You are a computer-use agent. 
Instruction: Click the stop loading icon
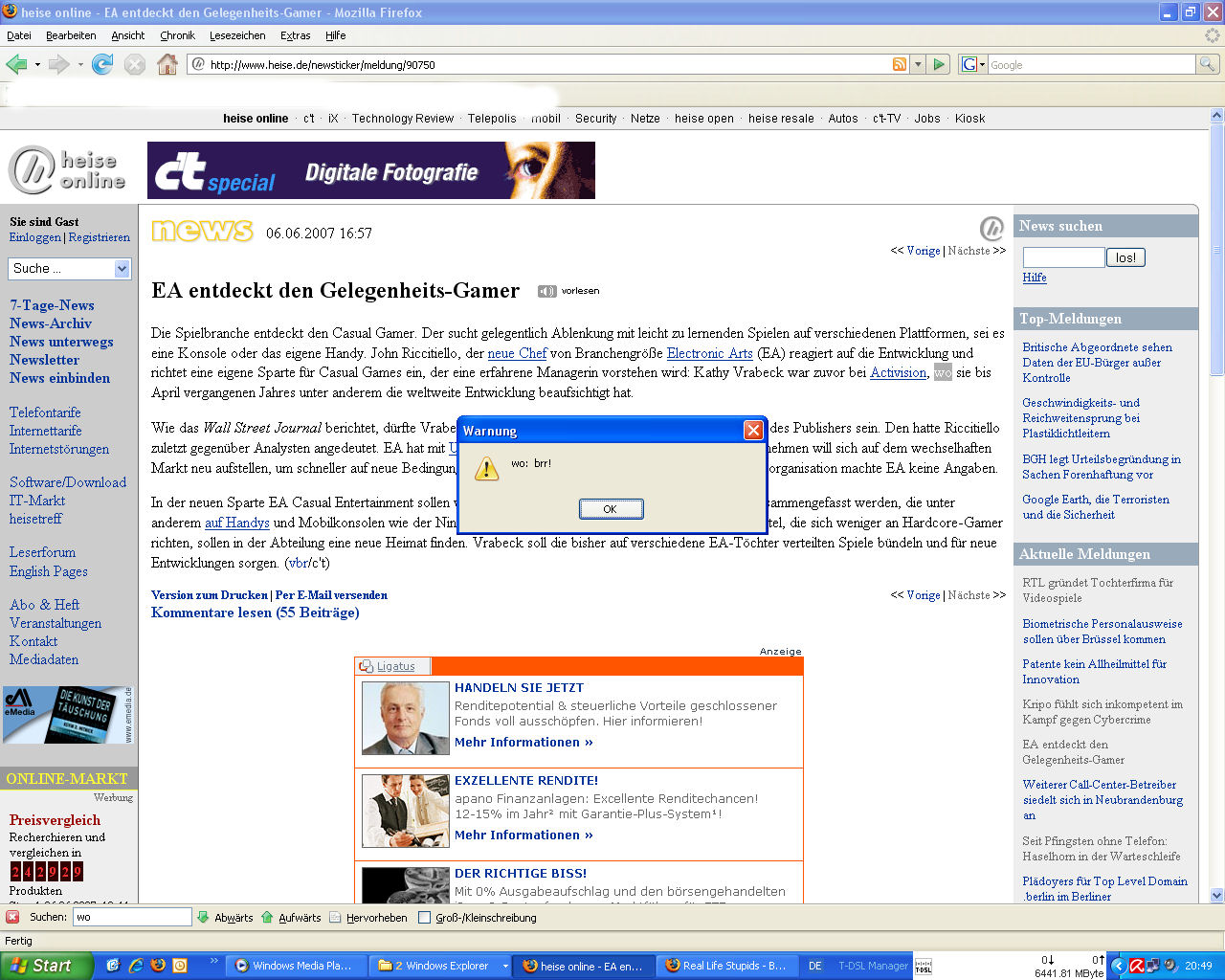coord(135,64)
